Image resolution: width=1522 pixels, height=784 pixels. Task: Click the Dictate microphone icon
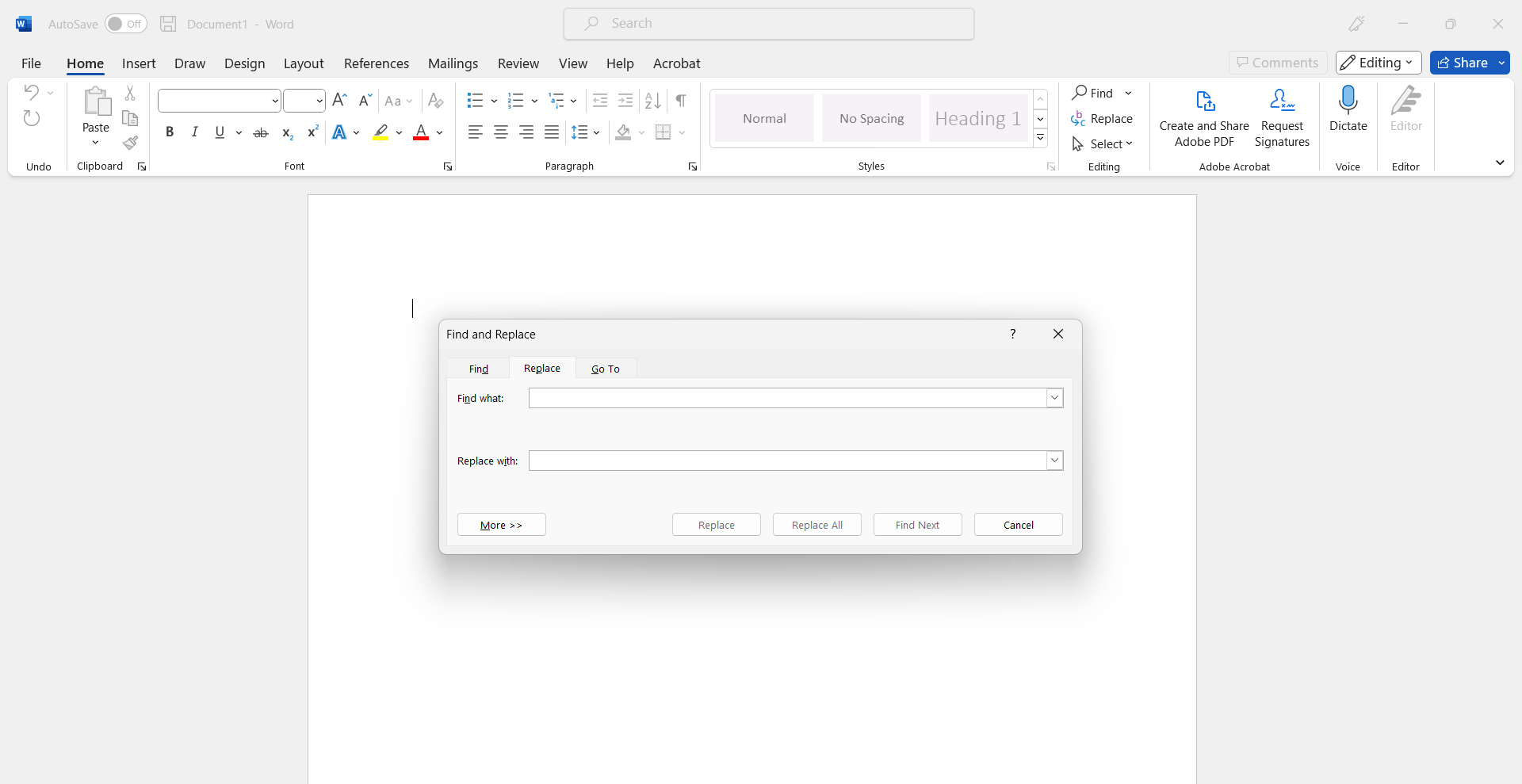pyautogui.click(x=1348, y=101)
